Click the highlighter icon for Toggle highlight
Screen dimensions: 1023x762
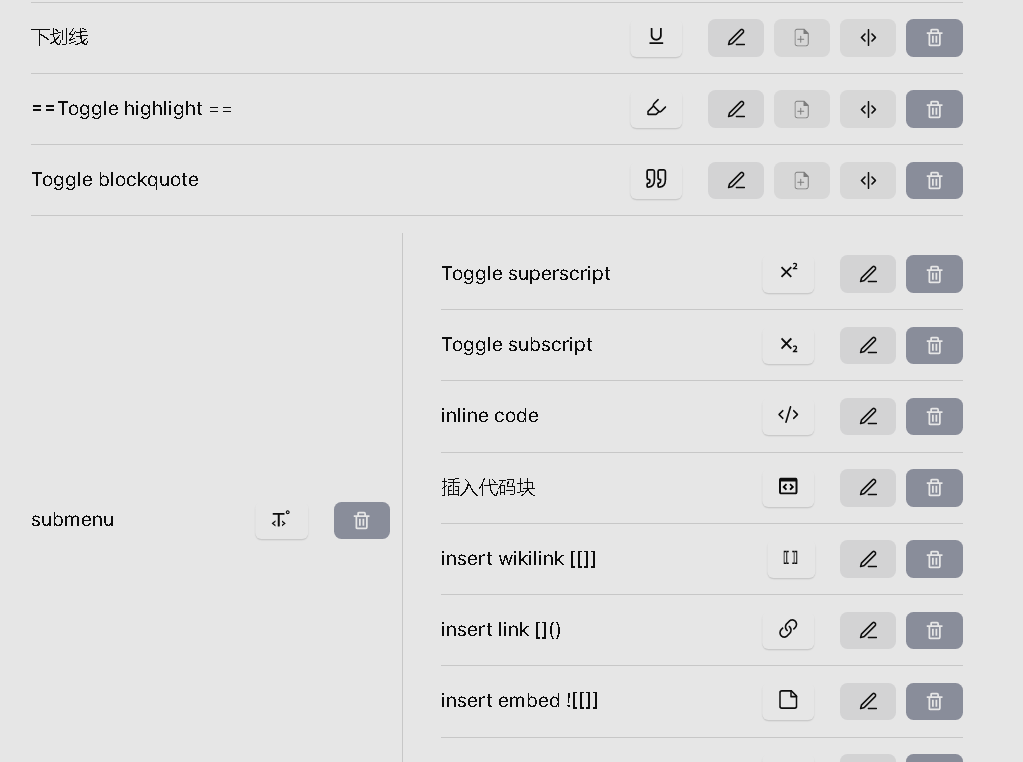pyautogui.click(x=656, y=109)
